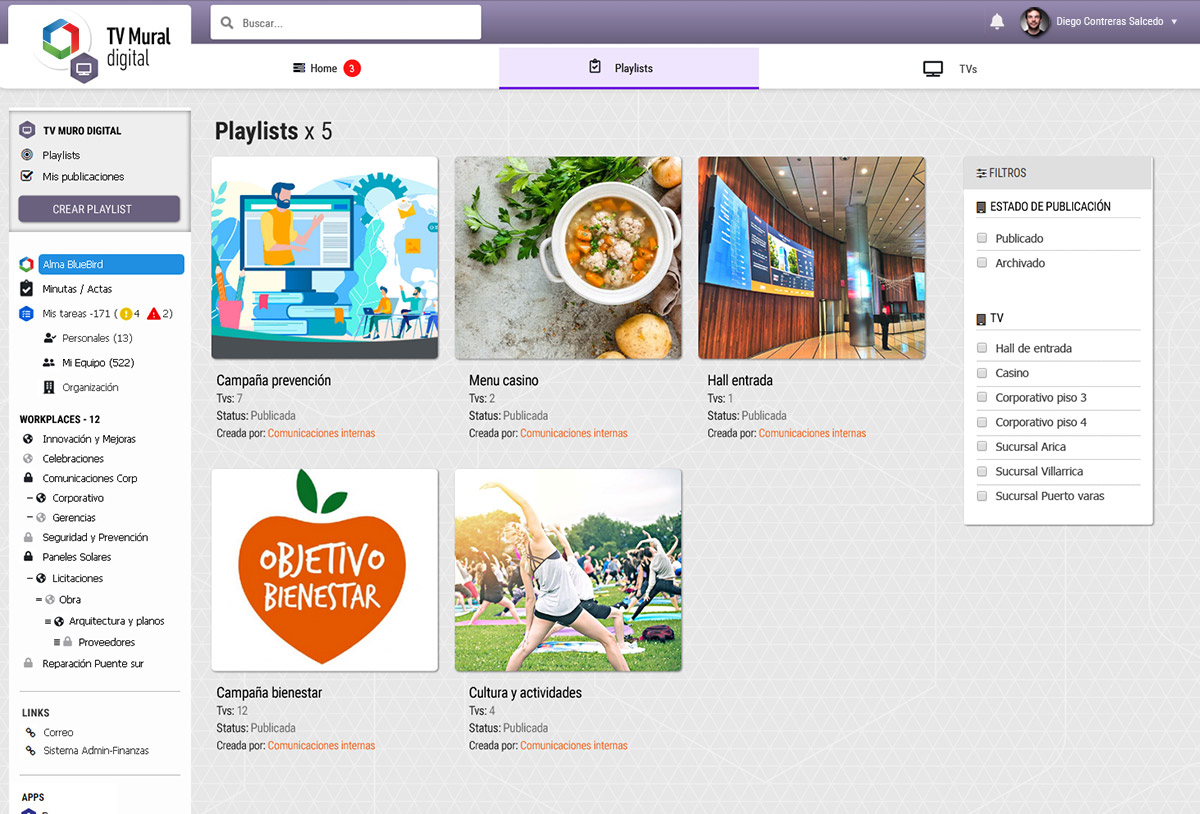This screenshot has height=814, width=1200.
Task: Check the Sucursal Villarrica filter
Action: coord(982,471)
